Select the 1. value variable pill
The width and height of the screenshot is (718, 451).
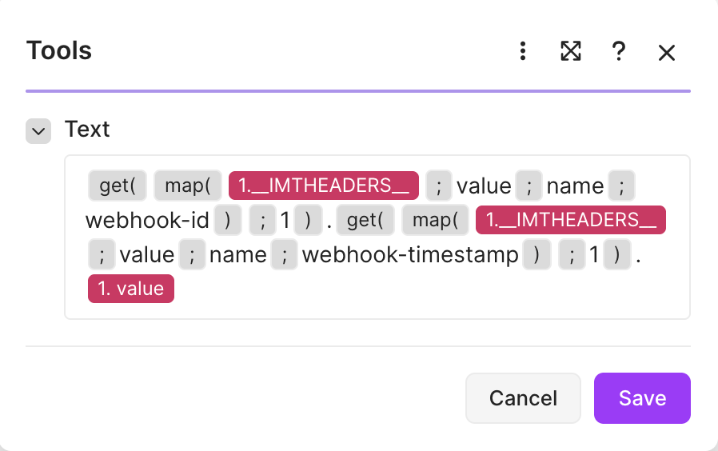[x=131, y=288]
